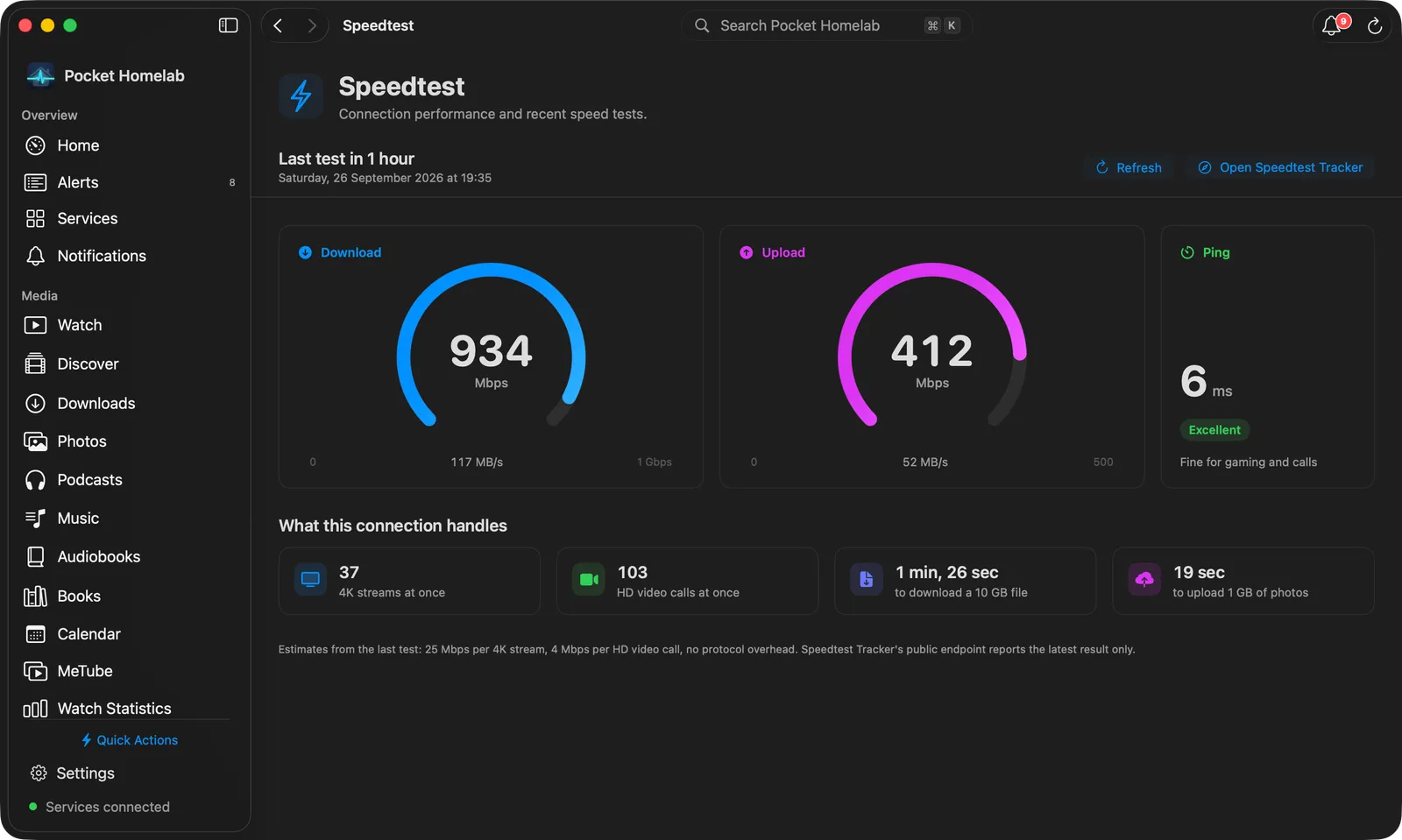Click the HD video calls camera icon
The width and height of the screenshot is (1402, 840).
(589, 580)
